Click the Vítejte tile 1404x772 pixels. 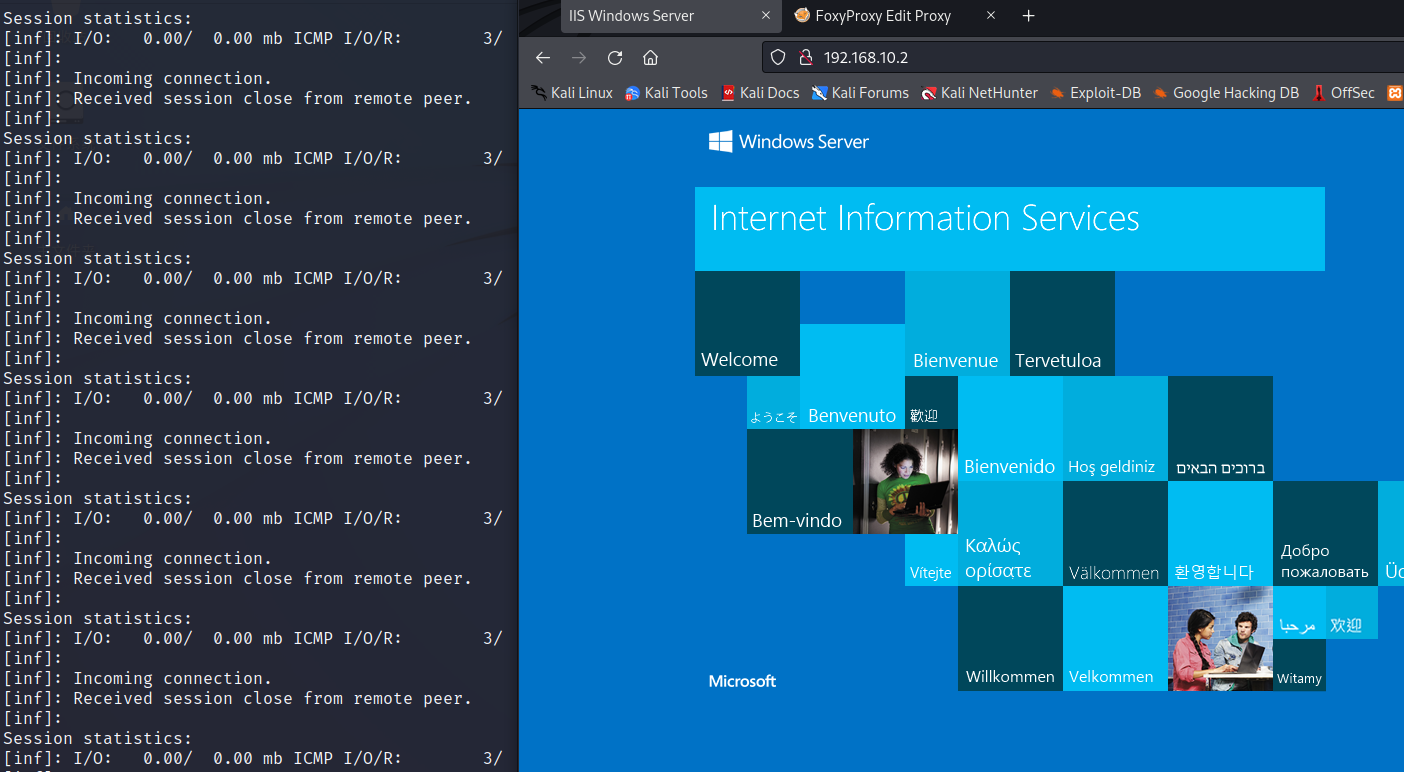(x=931, y=560)
